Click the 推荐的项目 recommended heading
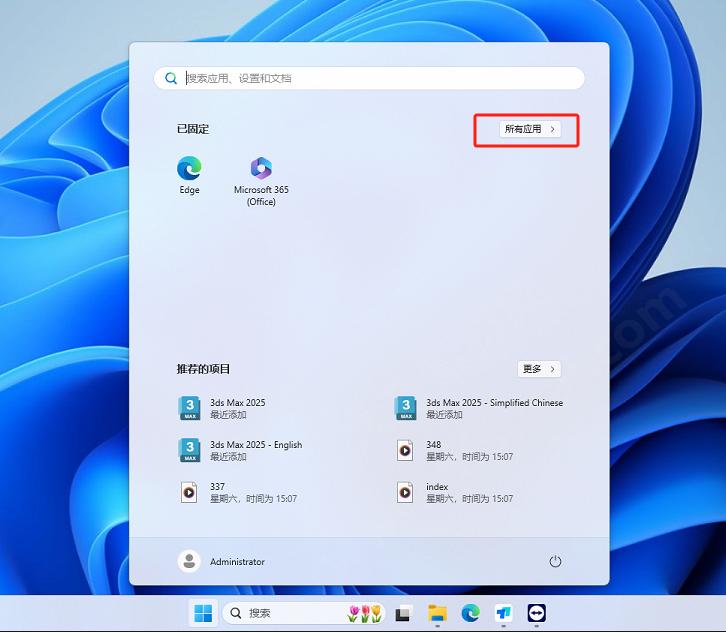Viewport: 726px width, 632px height. pyautogui.click(x=203, y=369)
